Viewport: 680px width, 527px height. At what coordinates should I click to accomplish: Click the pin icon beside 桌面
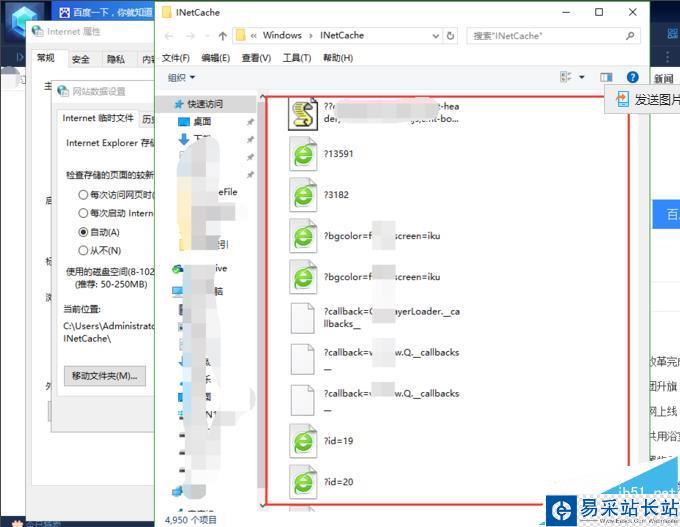[250, 122]
